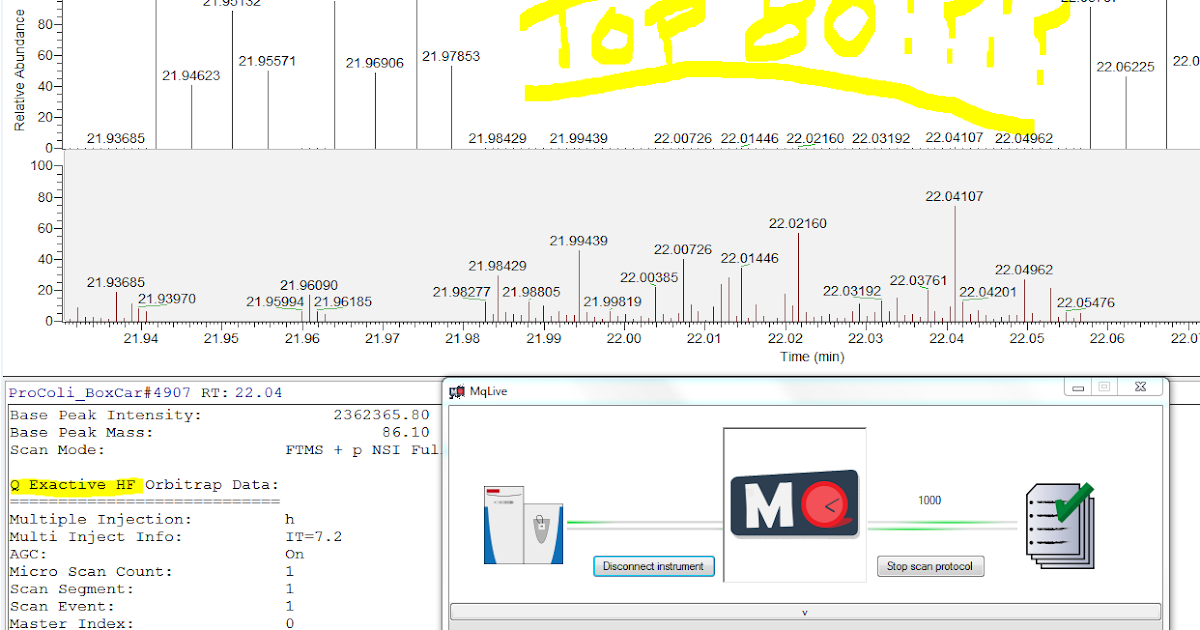This screenshot has height=630, width=1200.
Task: Click the base peak labeled 22.04107
Action: [x=955, y=196]
